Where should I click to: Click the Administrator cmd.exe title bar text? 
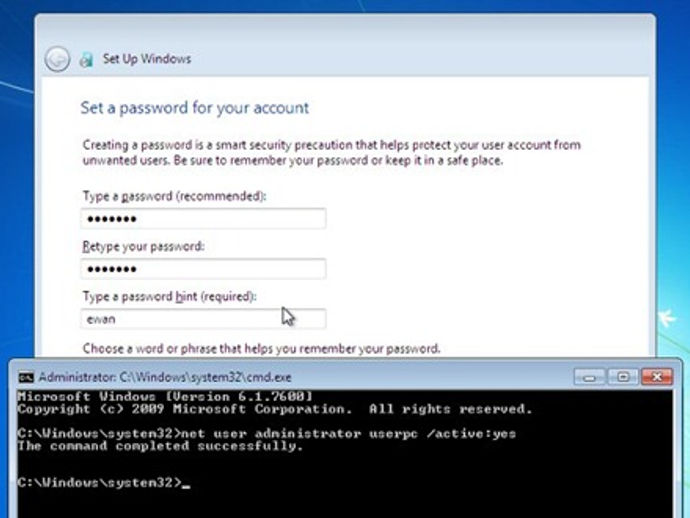coord(165,377)
